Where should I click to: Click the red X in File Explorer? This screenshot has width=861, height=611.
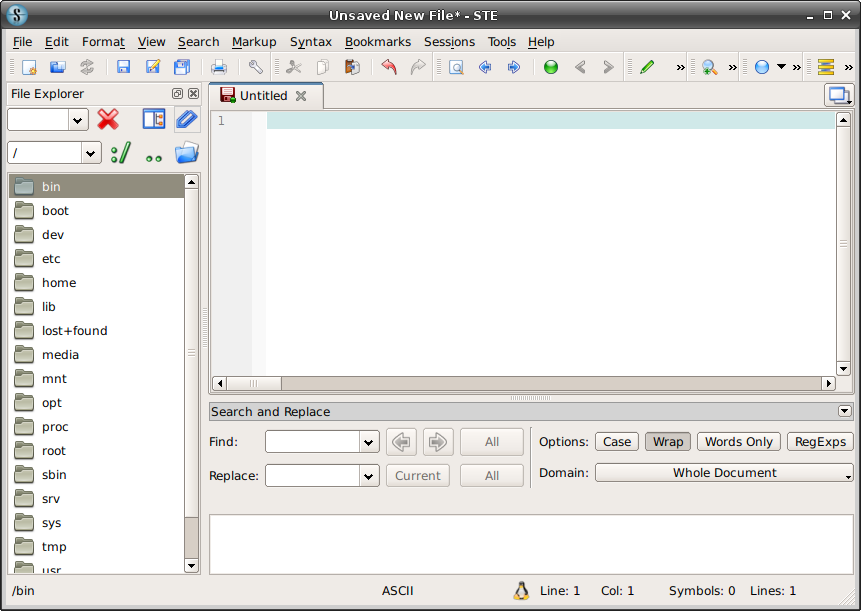108,119
